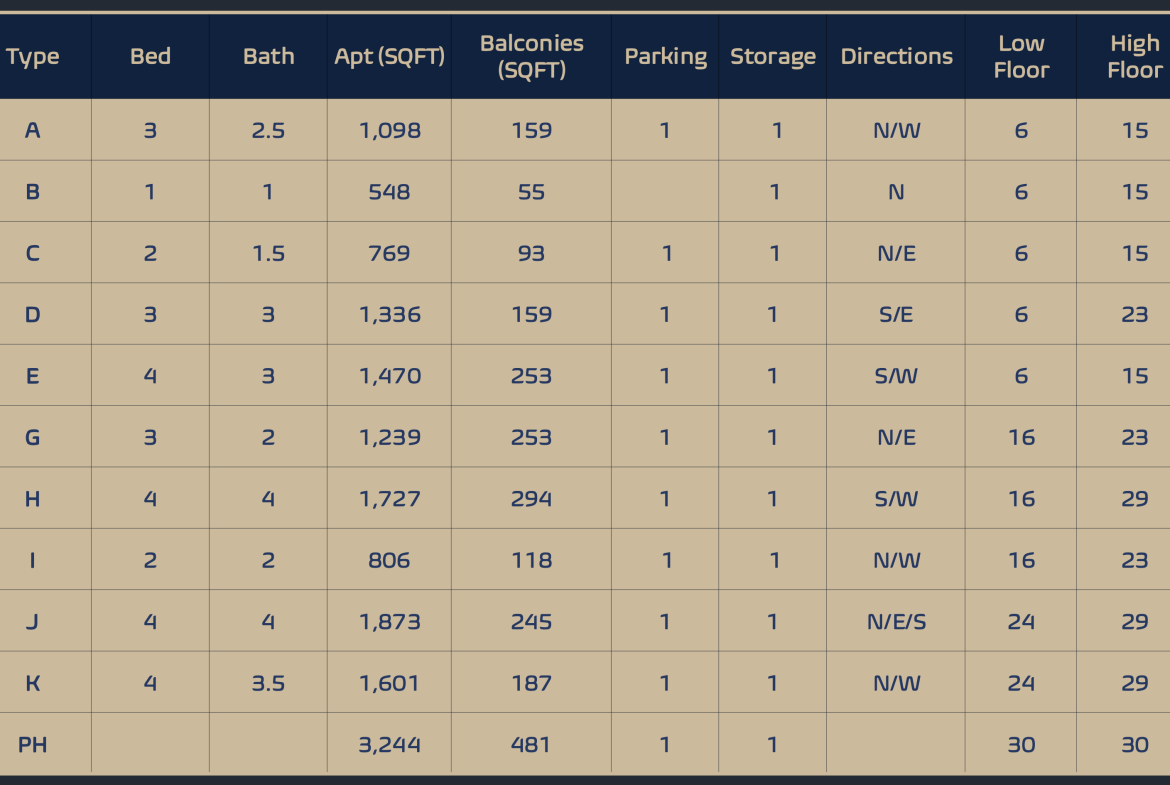
Task: Click the Directions column header
Action: pos(896,57)
